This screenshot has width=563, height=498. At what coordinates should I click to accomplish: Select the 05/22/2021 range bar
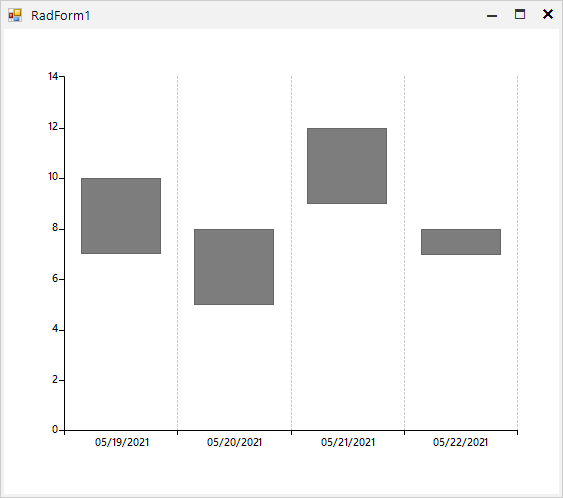tap(461, 242)
